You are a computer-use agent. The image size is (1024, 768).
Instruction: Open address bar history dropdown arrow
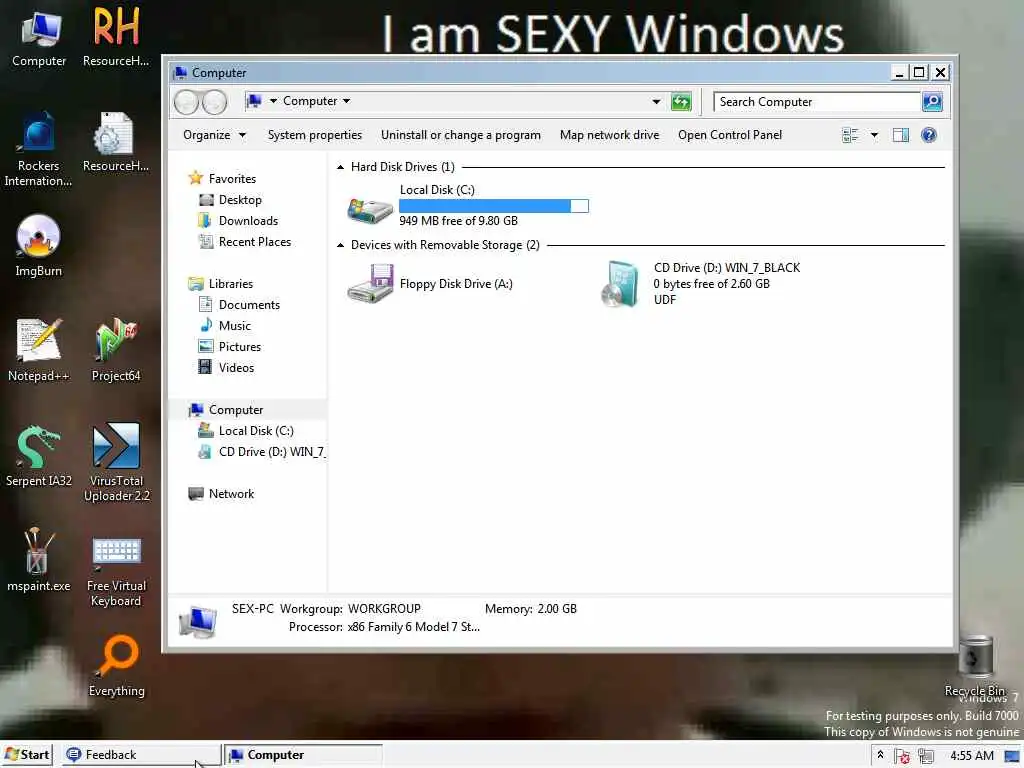coord(656,101)
